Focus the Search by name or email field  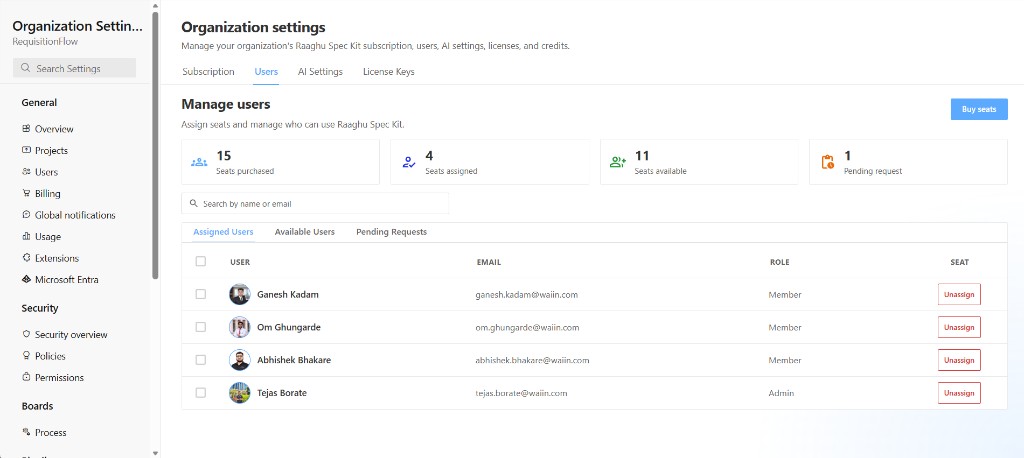315,204
